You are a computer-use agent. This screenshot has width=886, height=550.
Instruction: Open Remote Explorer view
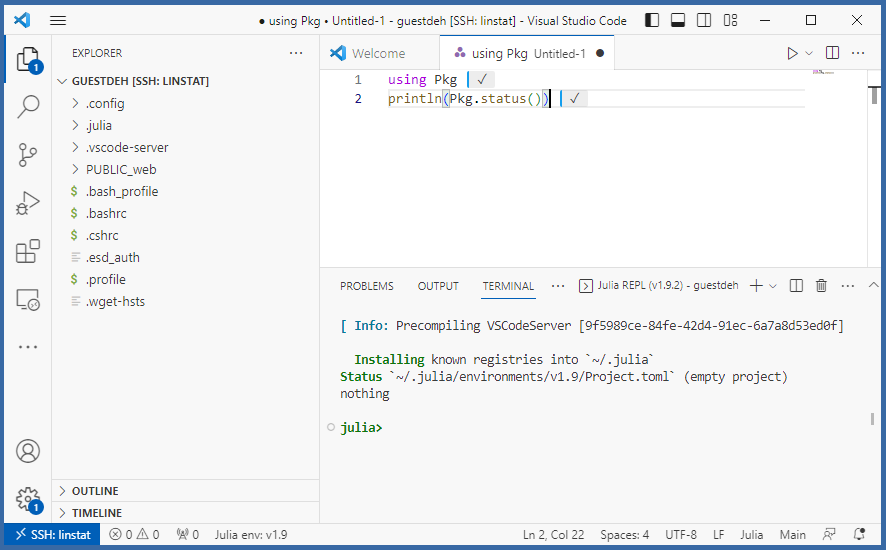click(28, 299)
